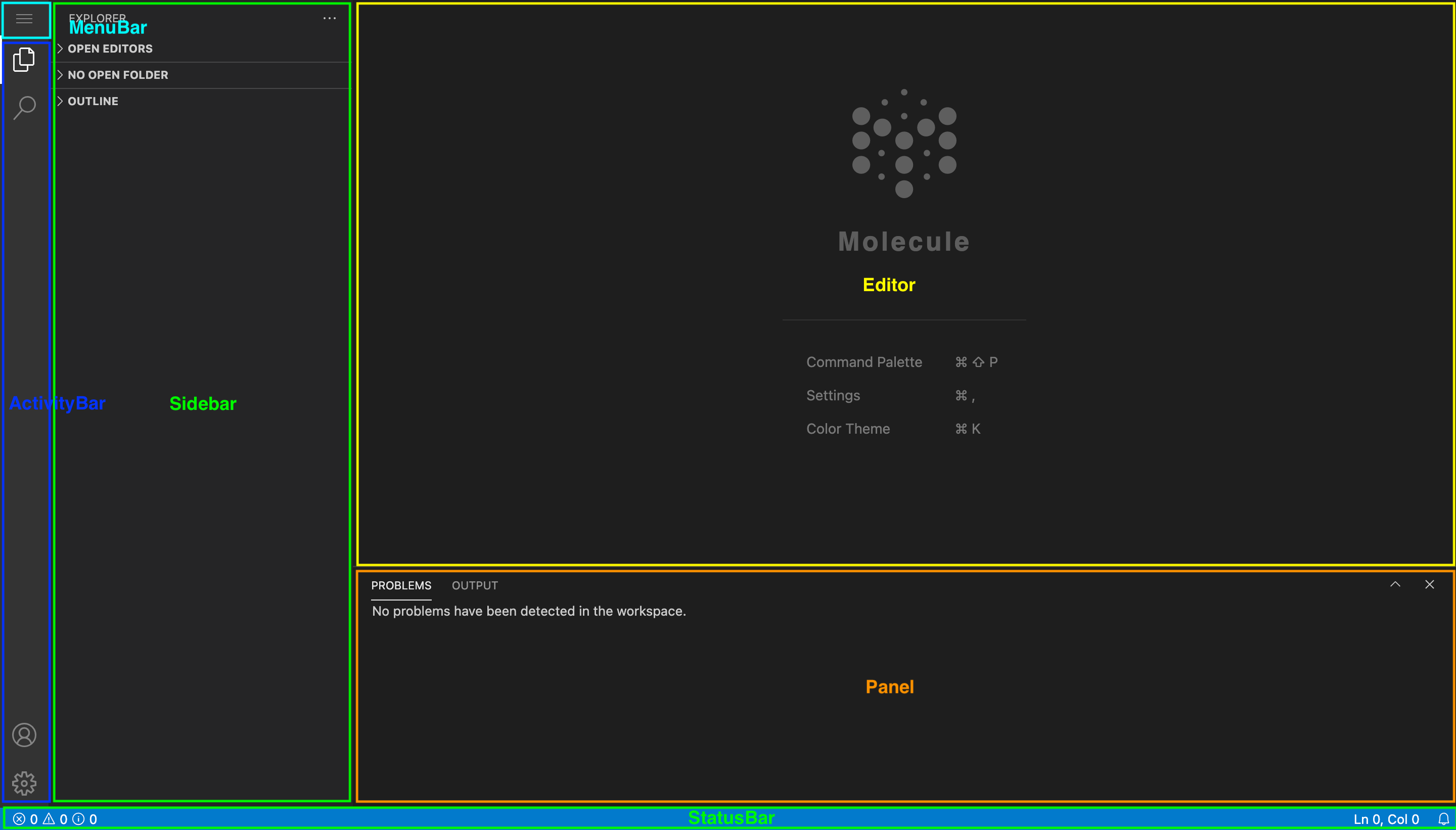Click the Settings shortcut entry
The height and width of the screenshot is (830, 1456).
[x=833, y=395]
